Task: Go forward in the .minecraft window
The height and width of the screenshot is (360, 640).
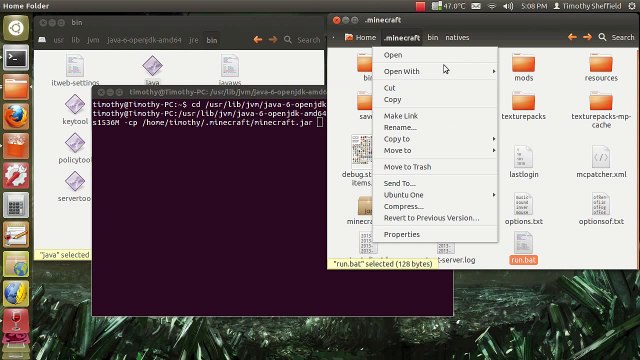Action: coord(587,37)
